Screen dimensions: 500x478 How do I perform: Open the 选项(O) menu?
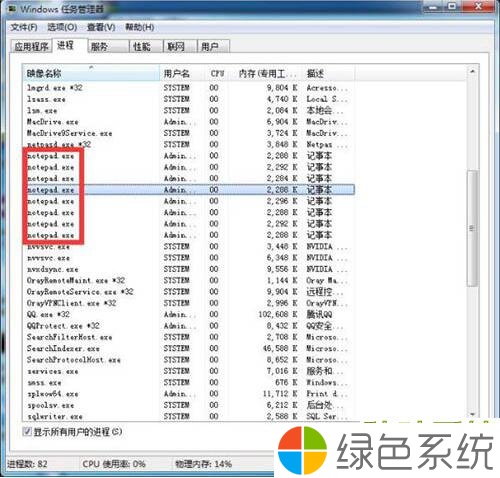[62, 27]
